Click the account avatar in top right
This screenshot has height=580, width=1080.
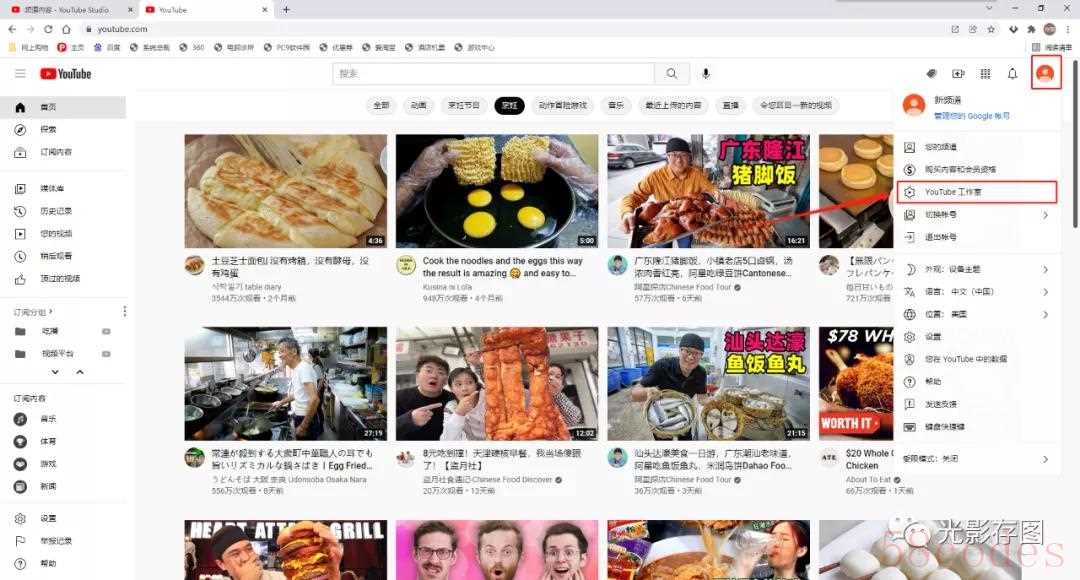[1045, 73]
